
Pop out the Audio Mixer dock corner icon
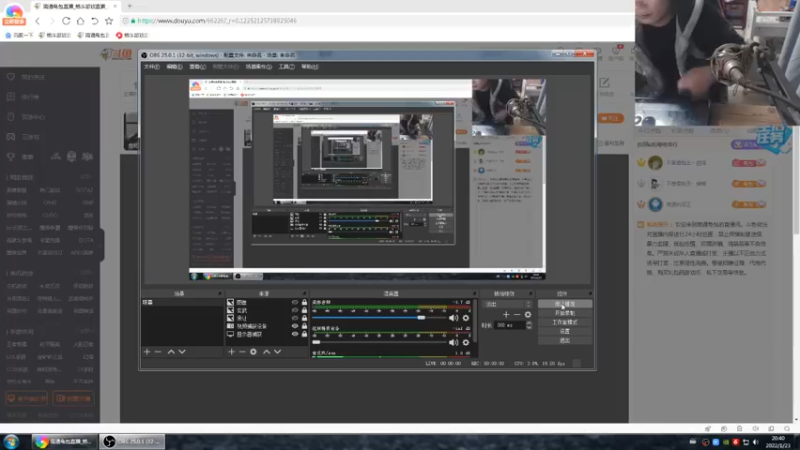474,294
